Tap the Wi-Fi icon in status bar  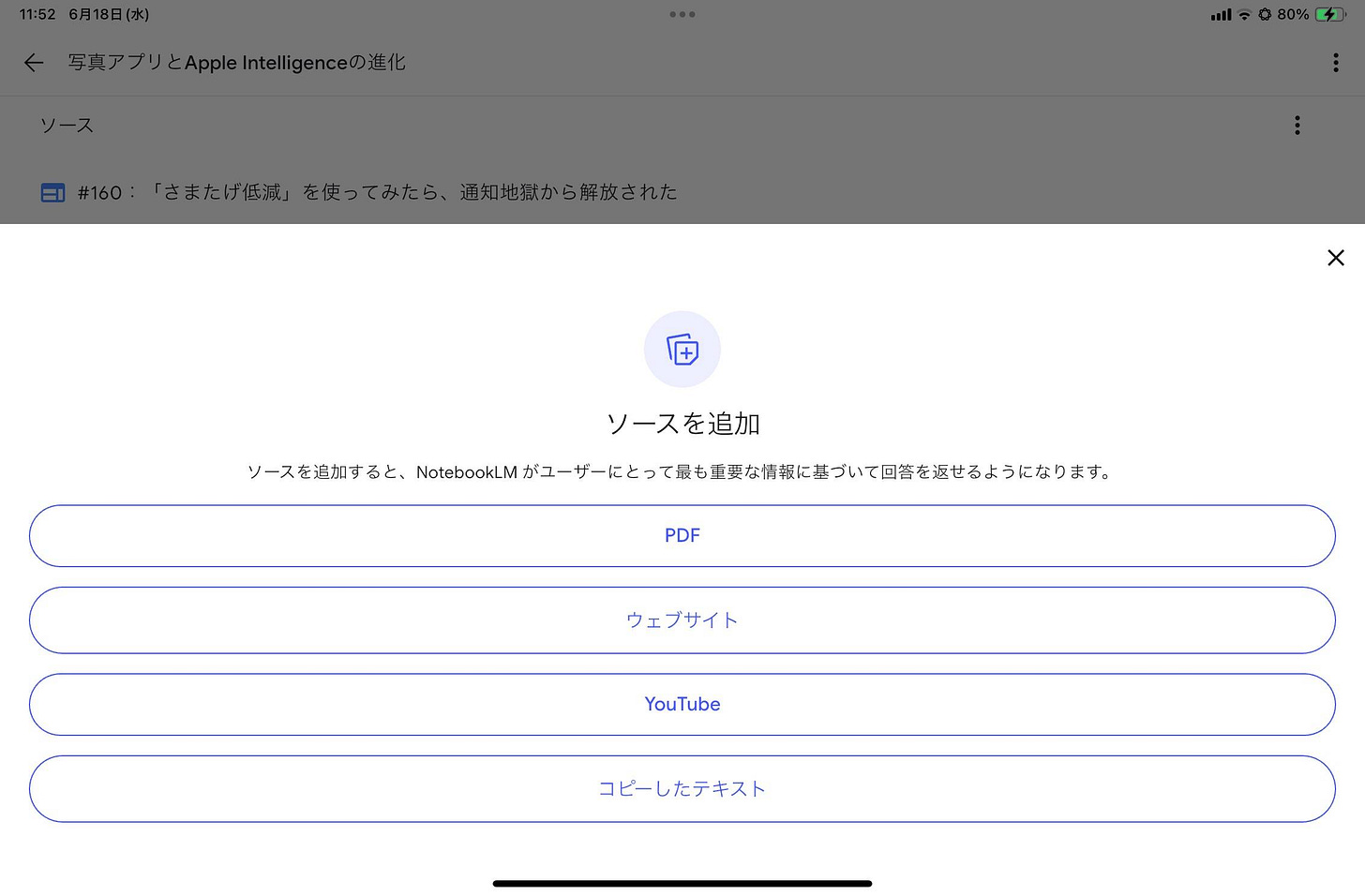pyautogui.click(x=1244, y=14)
